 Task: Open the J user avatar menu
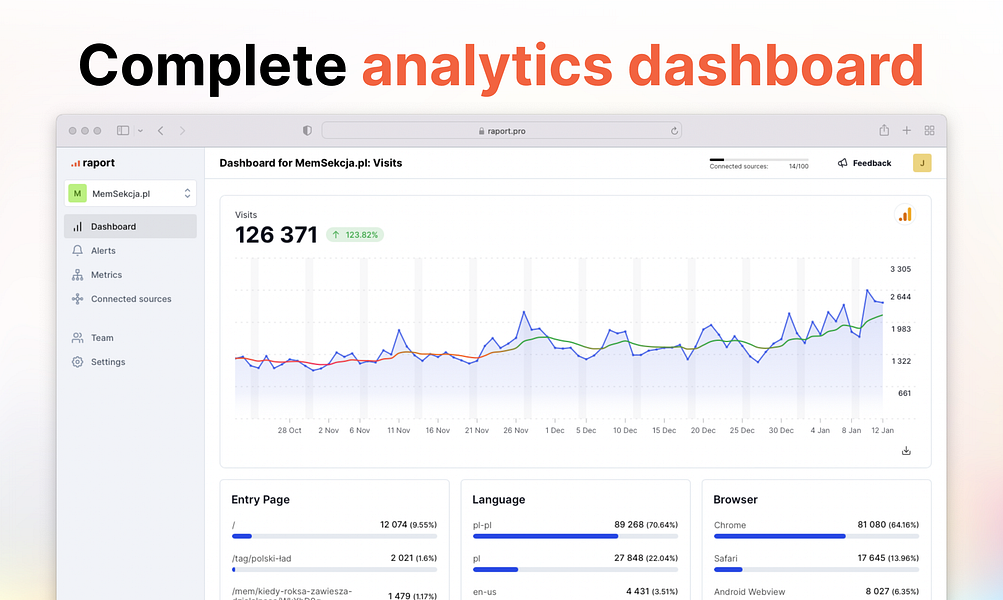tap(922, 163)
